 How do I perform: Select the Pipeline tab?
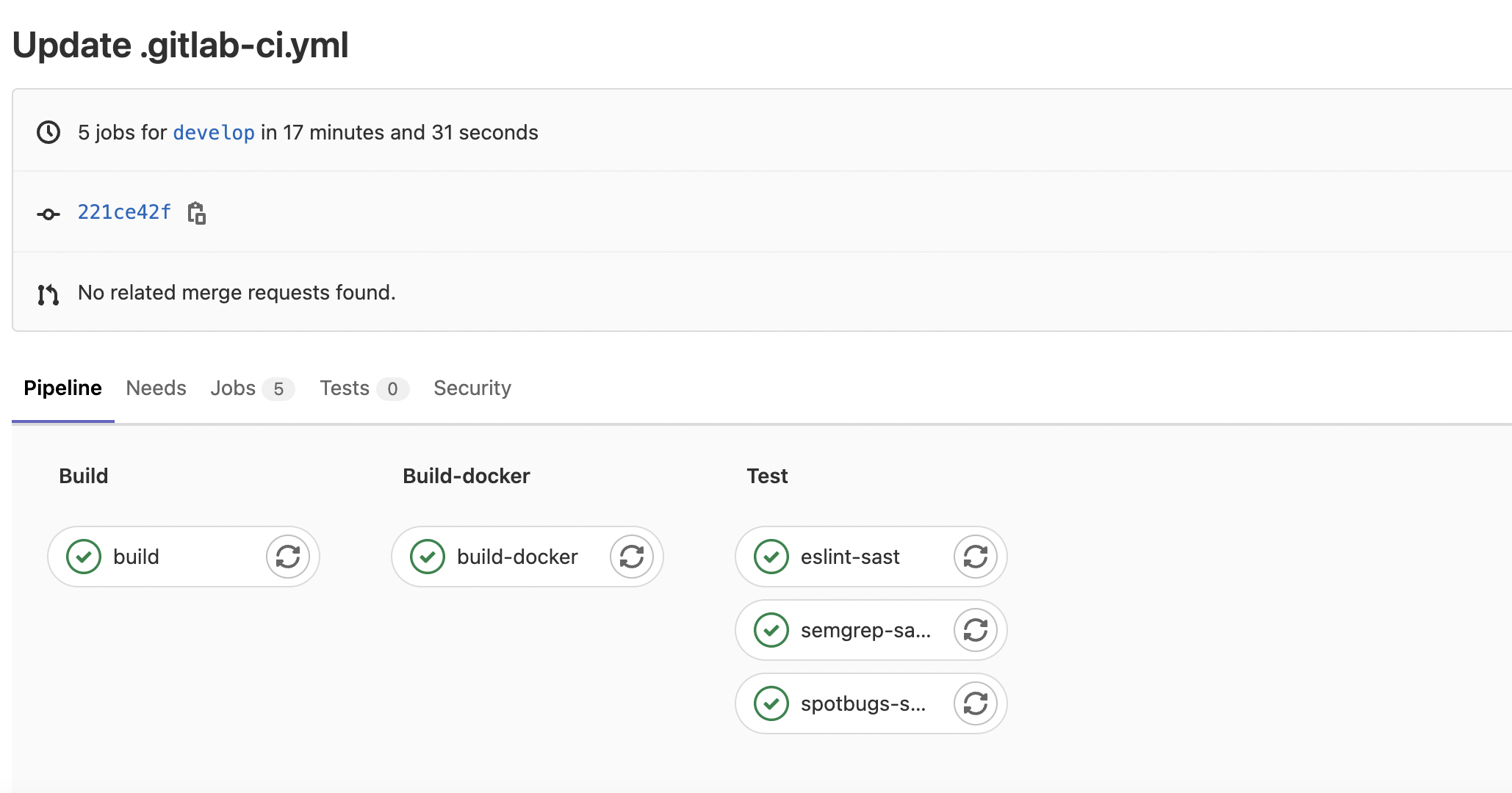[62, 388]
